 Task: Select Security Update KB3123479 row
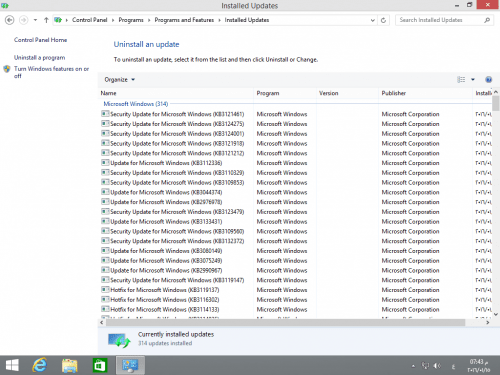point(296,212)
